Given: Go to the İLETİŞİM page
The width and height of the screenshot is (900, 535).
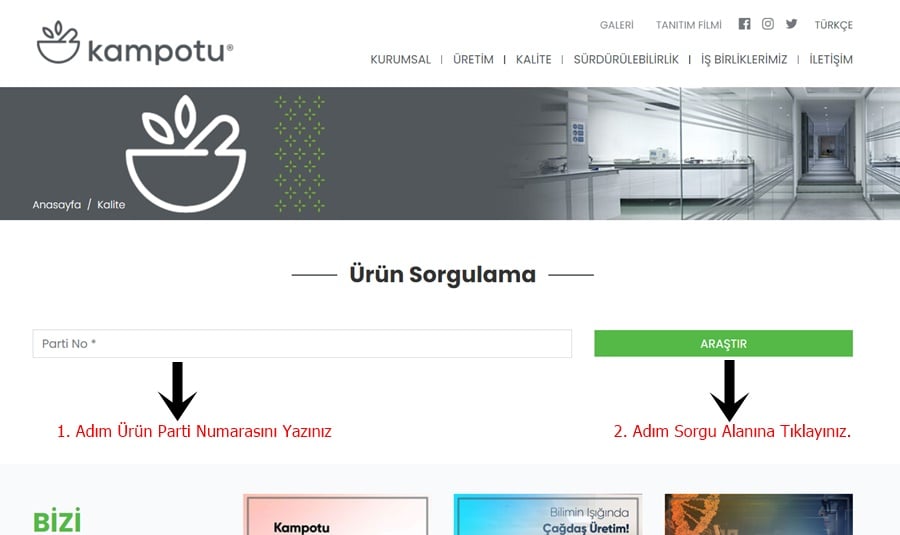Looking at the screenshot, I should (831, 60).
